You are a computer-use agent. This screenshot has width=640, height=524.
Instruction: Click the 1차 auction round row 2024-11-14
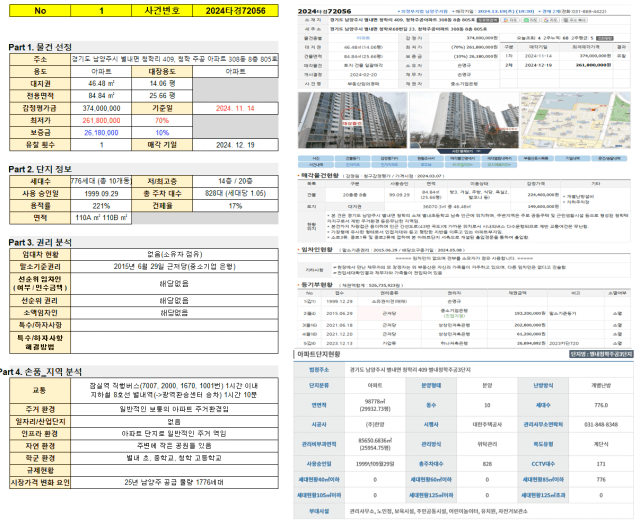tap(567, 56)
